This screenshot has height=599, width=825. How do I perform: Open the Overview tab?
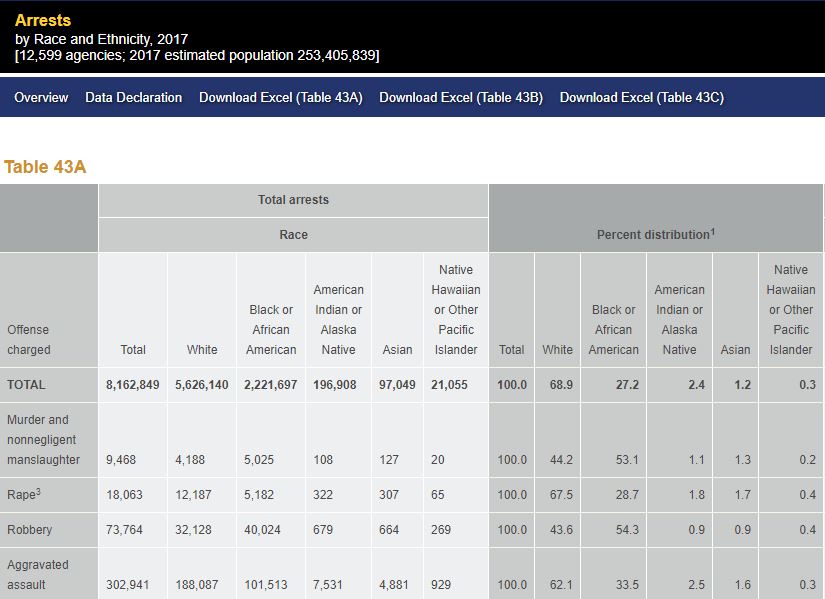pos(41,97)
